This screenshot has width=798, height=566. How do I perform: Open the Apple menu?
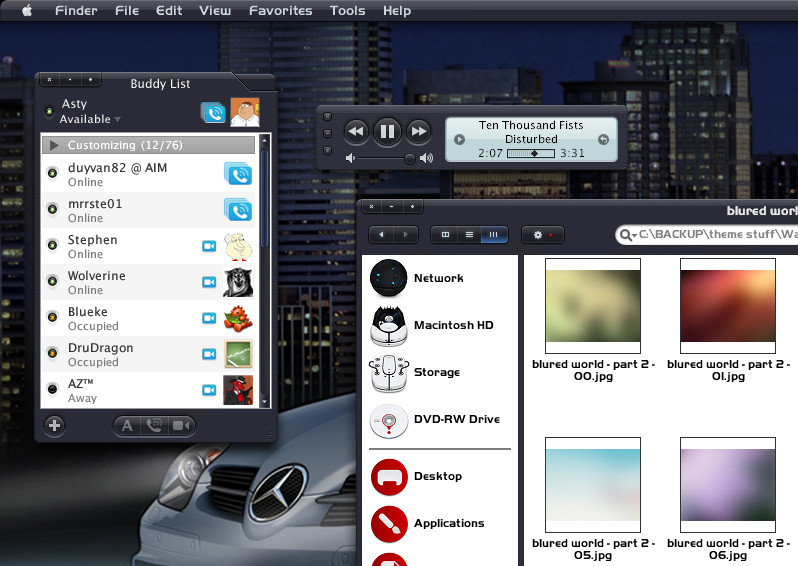coord(27,10)
